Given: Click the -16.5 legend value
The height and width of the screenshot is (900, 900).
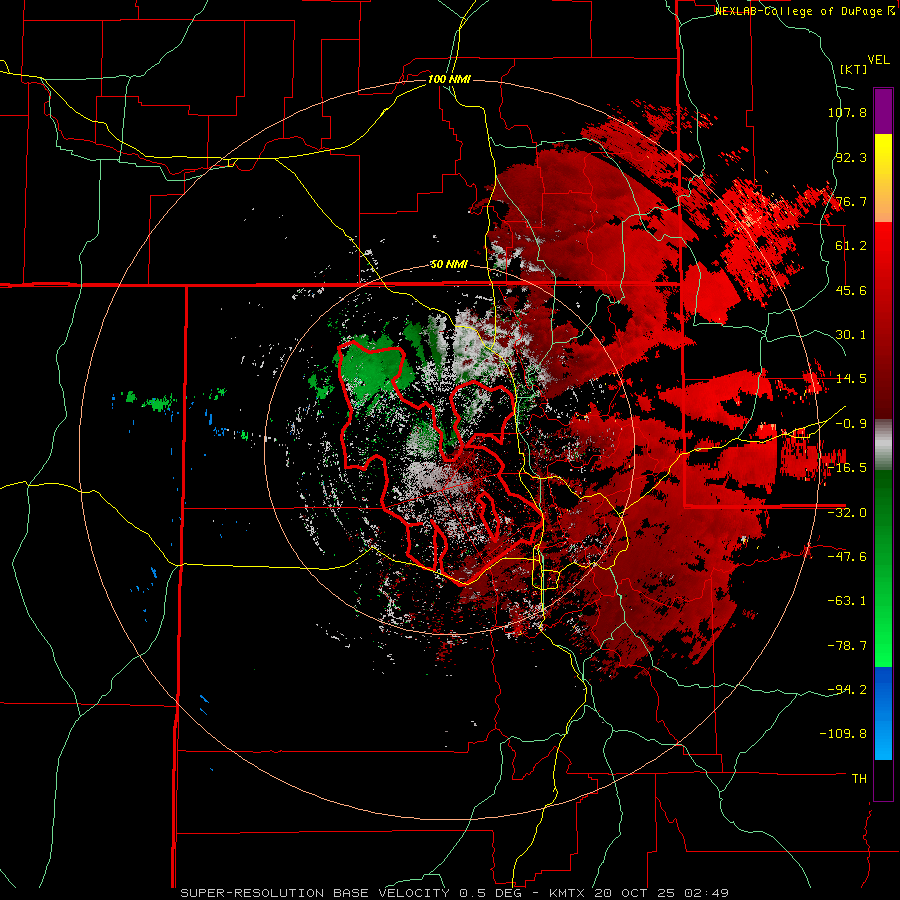Looking at the screenshot, I should pyautogui.click(x=847, y=468).
